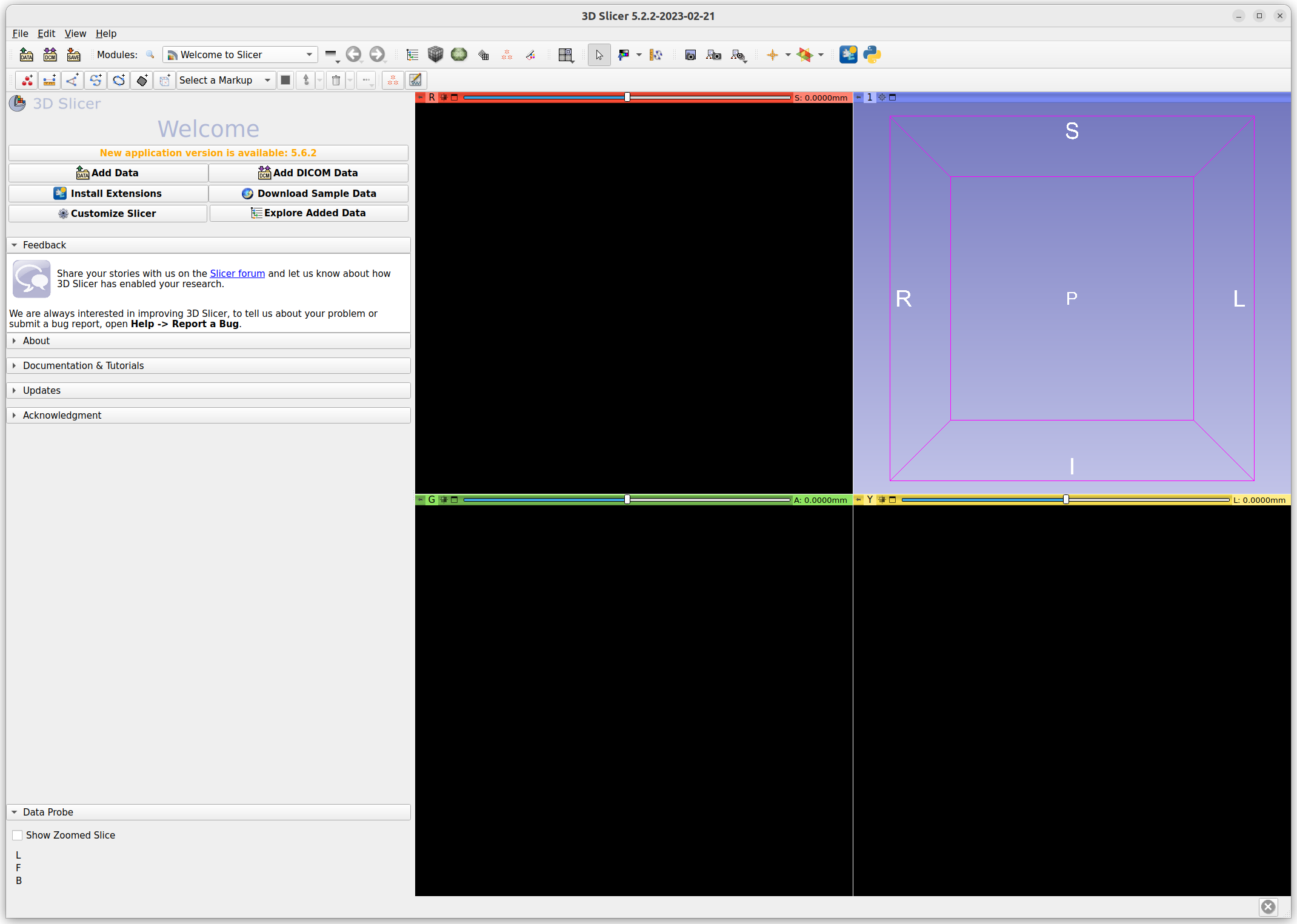Open slice intersections options arrow
The image size is (1297, 924).
[x=821, y=55]
